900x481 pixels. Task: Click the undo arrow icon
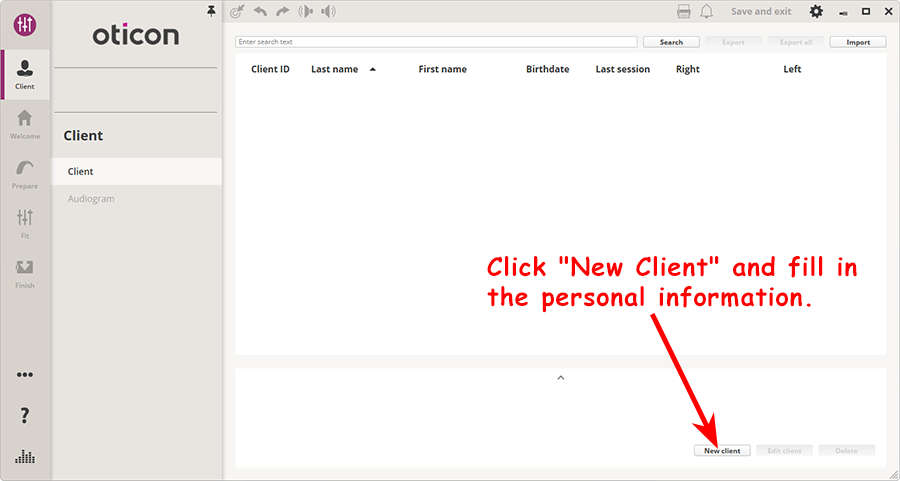point(261,12)
